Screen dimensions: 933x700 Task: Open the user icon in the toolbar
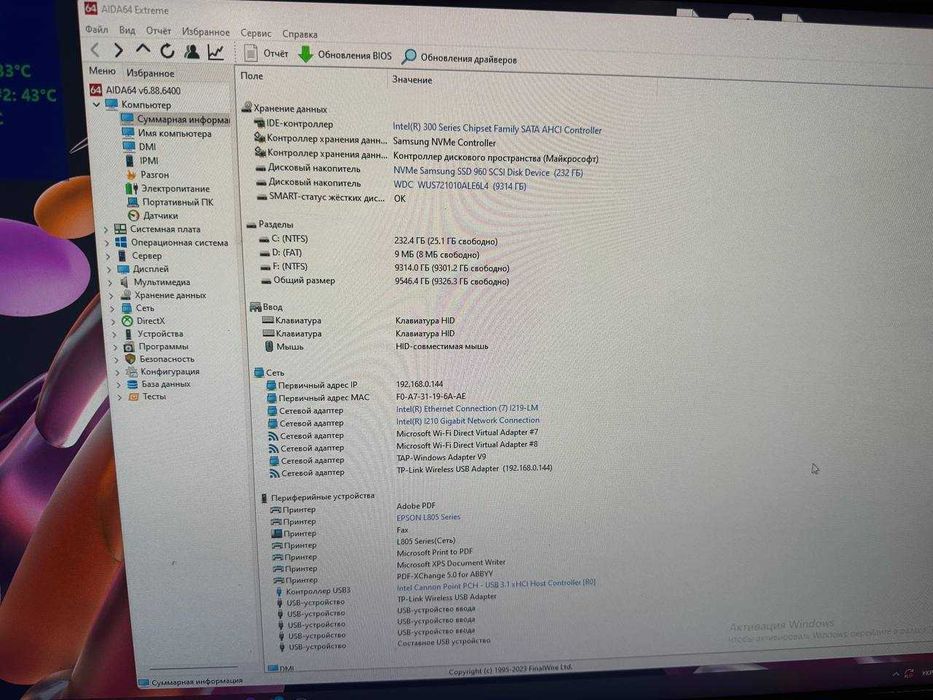coord(192,52)
